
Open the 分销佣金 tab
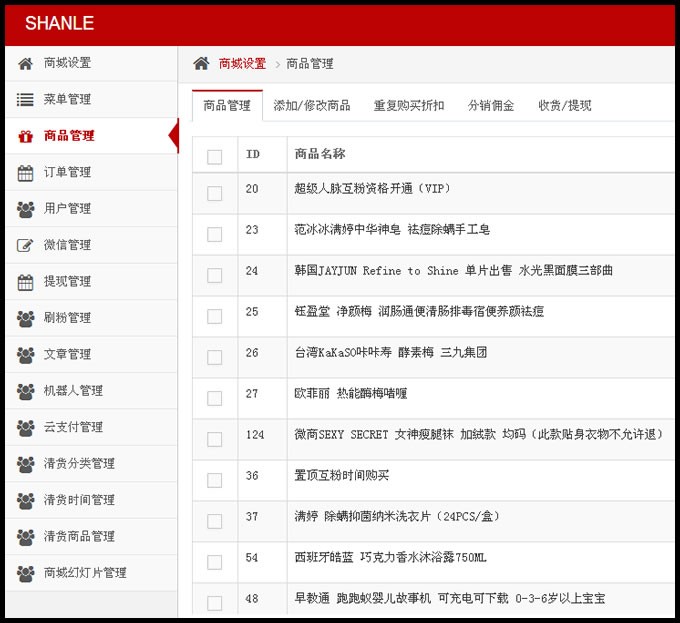point(491,105)
